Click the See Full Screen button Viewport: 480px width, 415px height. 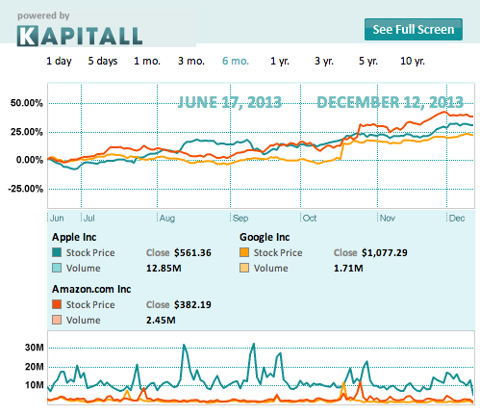click(413, 29)
